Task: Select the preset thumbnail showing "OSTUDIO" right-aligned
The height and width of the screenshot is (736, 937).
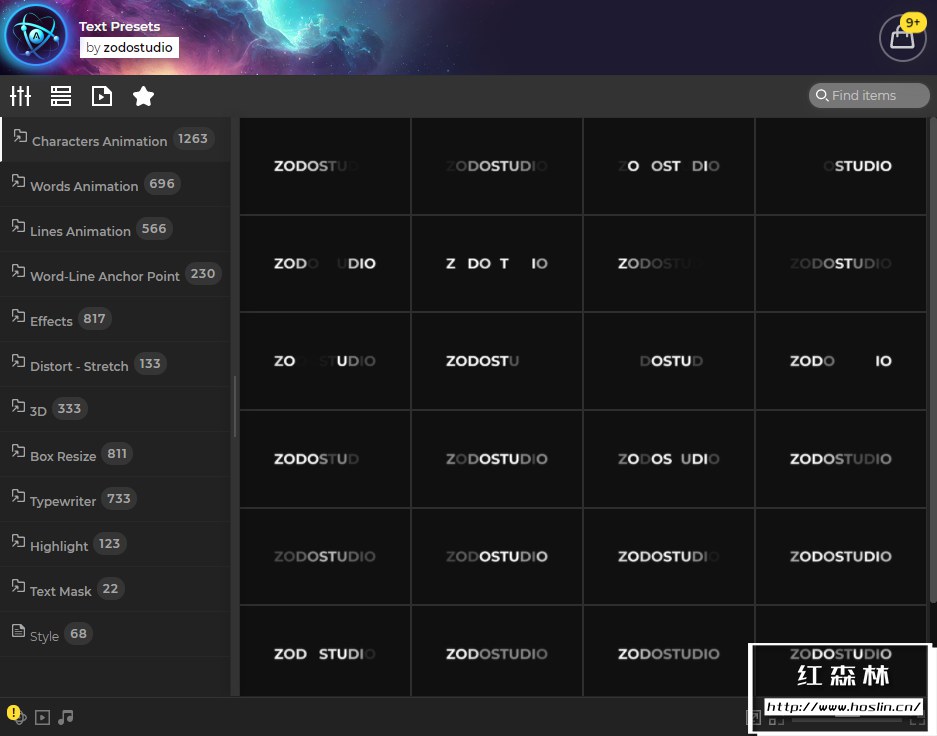Action: tap(841, 166)
